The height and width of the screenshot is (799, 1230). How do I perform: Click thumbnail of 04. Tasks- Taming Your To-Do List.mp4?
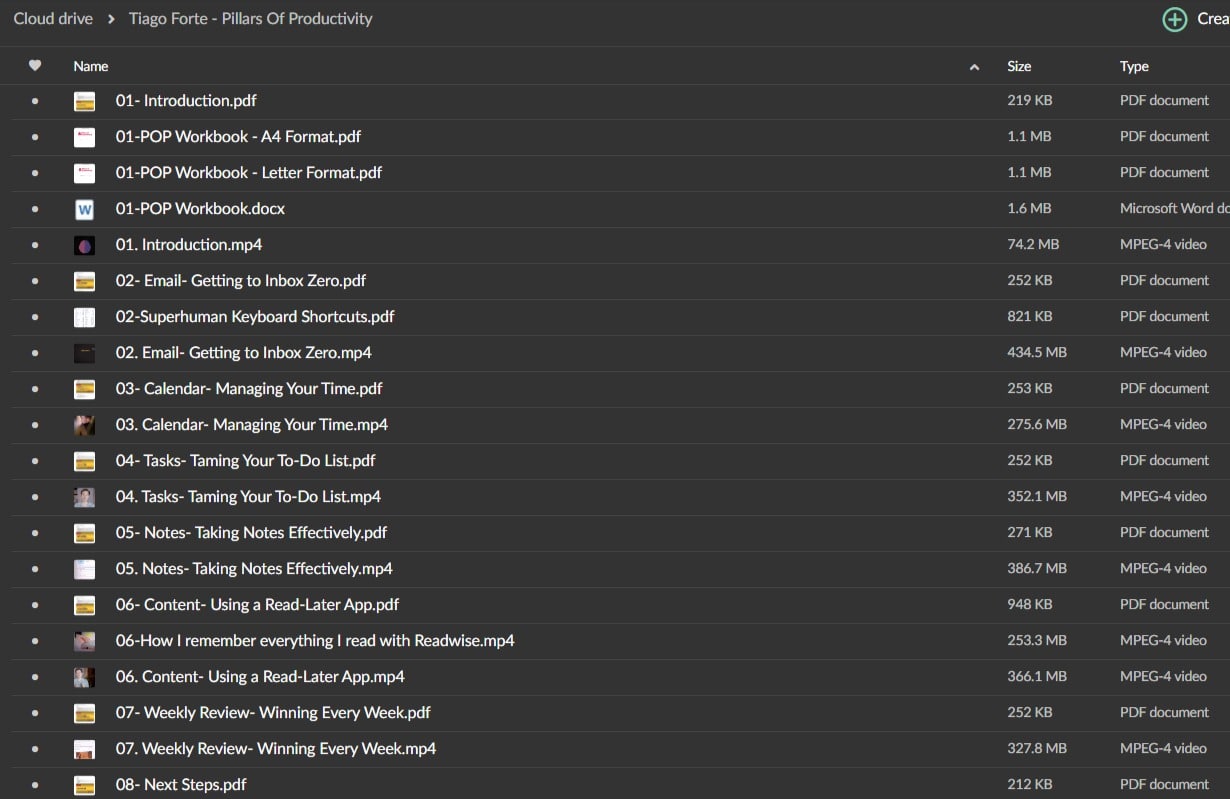tap(84, 497)
